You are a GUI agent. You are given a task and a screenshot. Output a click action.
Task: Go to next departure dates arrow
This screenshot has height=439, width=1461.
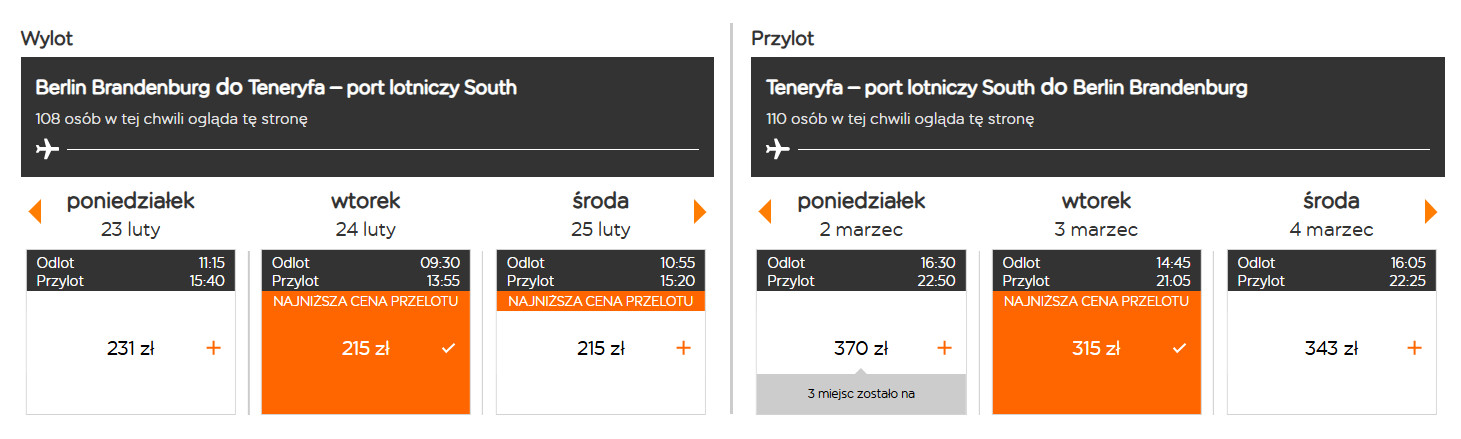[x=699, y=212]
